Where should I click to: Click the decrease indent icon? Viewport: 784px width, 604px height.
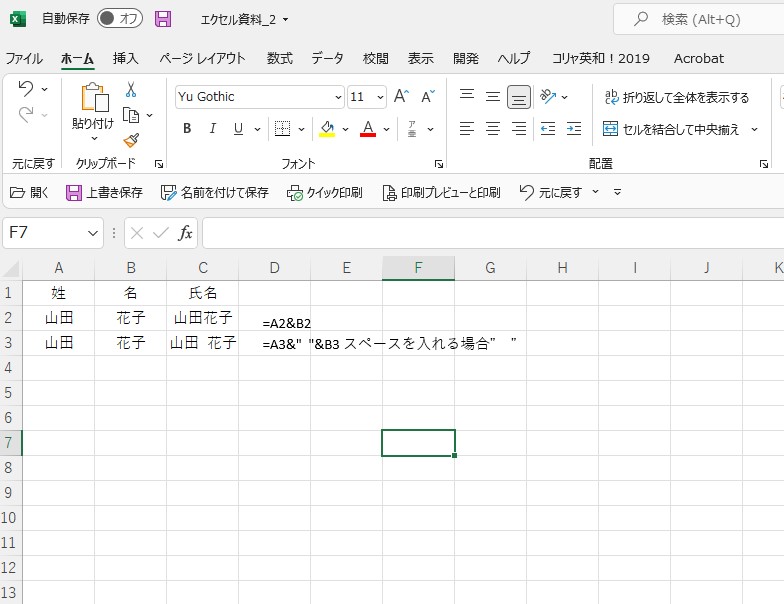click(x=548, y=128)
